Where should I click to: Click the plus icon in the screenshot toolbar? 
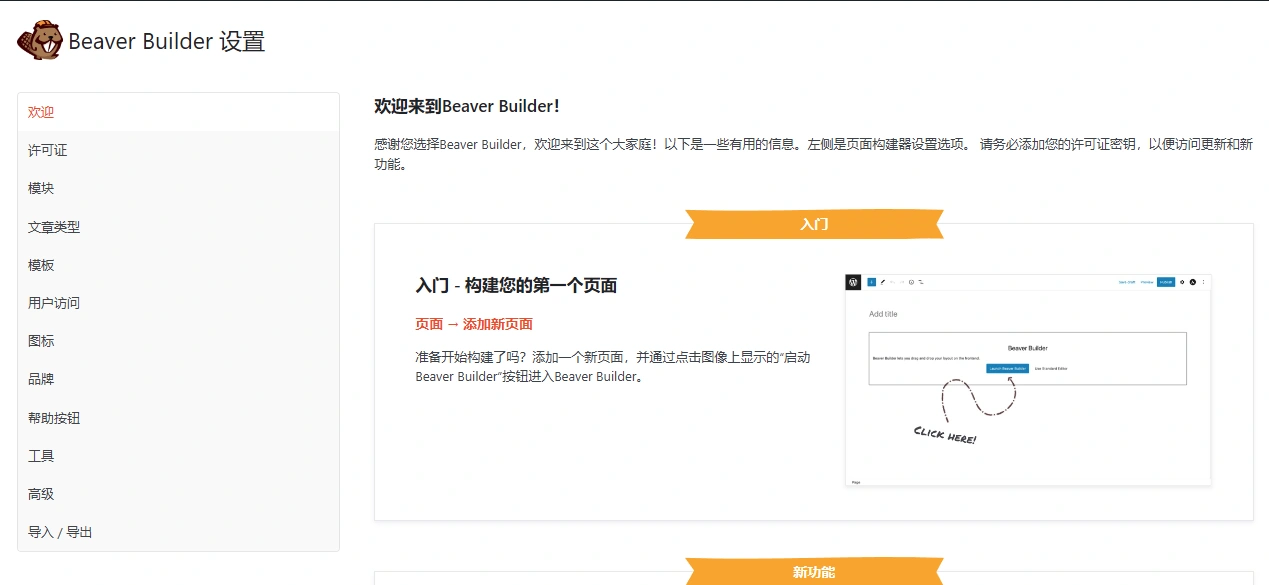[871, 282]
